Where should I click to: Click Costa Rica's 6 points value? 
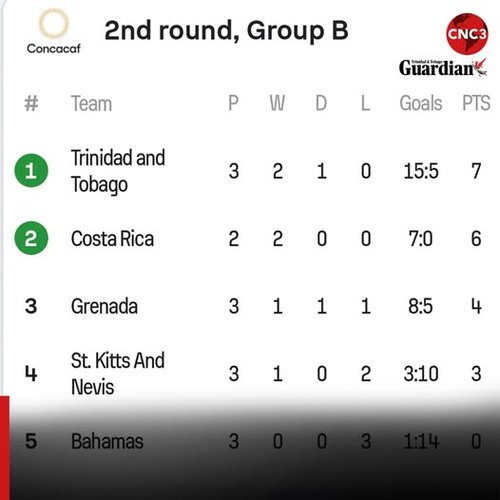476,239
